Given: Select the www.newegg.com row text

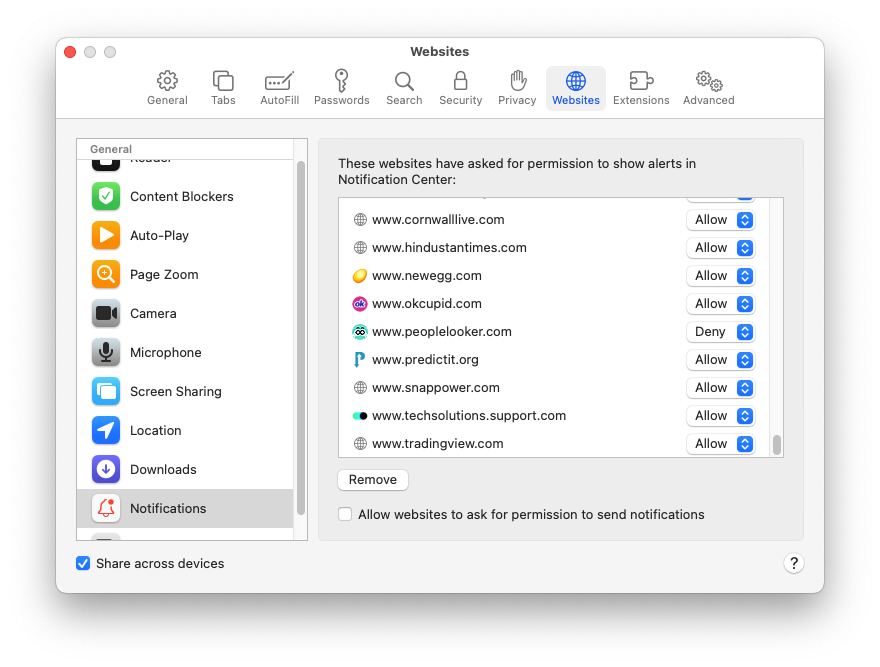Looking at the screenshot, I should click(x=427, y=276).
